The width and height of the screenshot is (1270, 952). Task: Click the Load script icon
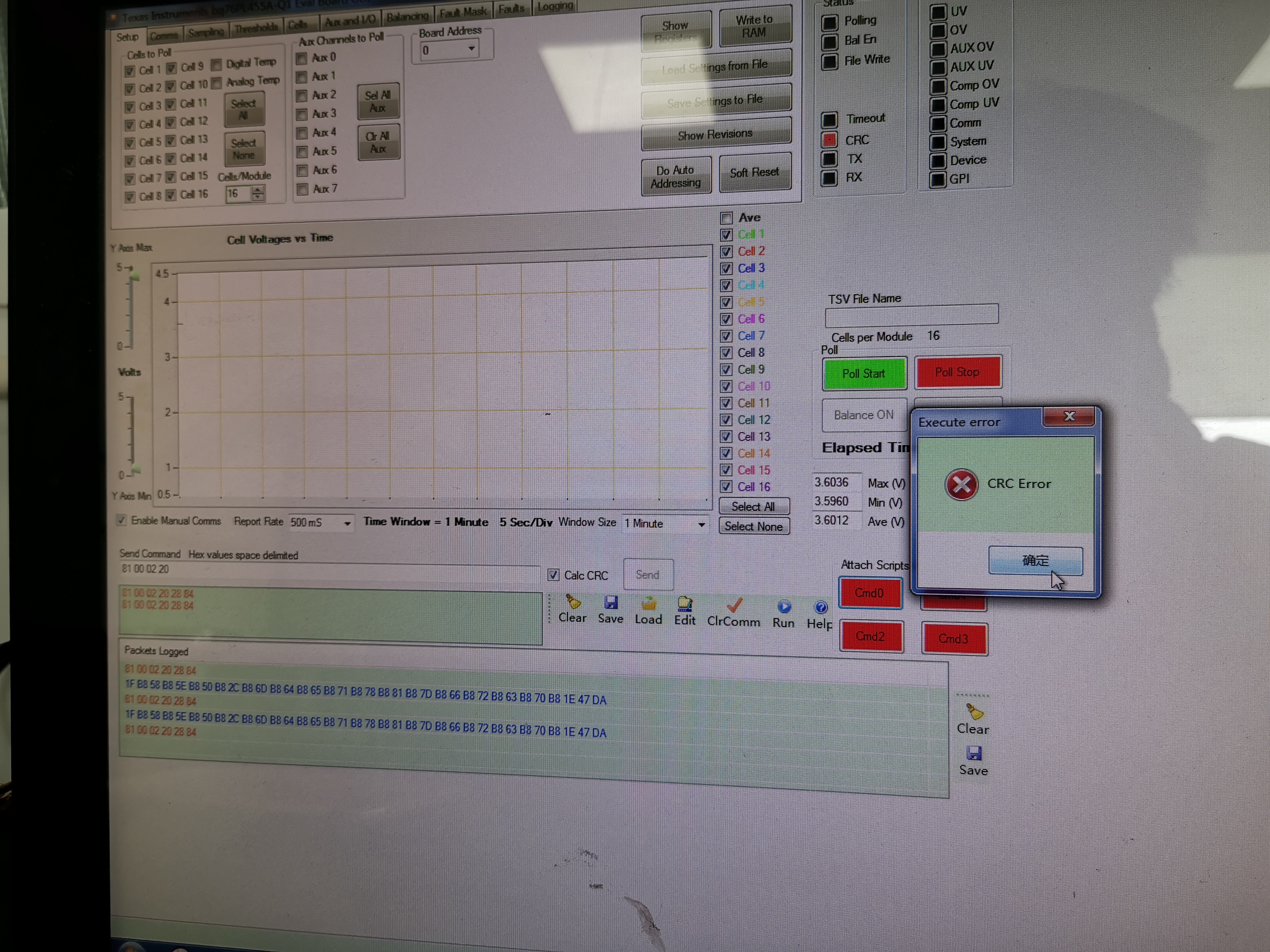point(649,603)
